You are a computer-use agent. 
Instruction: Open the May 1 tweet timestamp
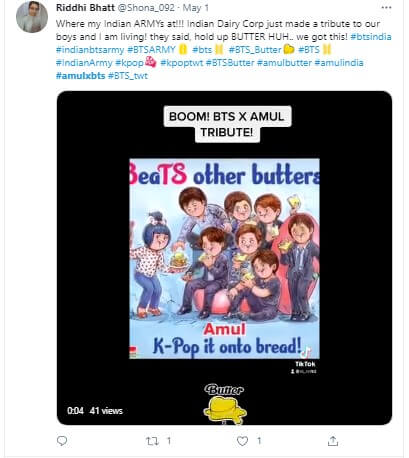click(x=196, y=8)
